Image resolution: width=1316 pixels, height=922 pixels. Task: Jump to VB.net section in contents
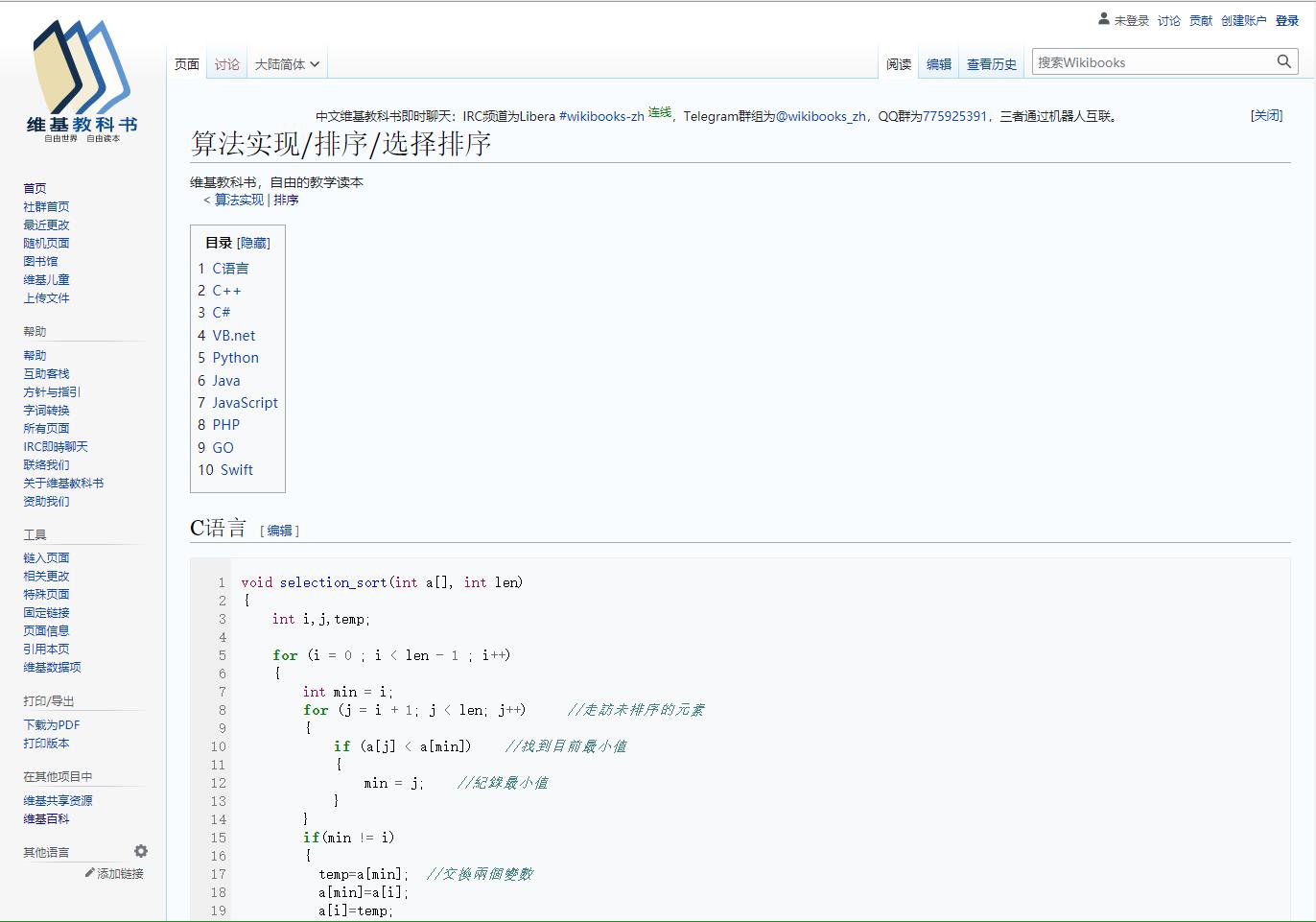point(234,336)
